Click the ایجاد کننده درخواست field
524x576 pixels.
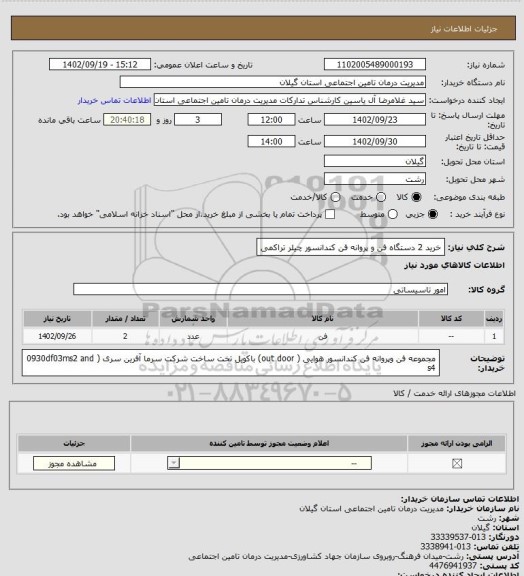[x=290, y=100]
